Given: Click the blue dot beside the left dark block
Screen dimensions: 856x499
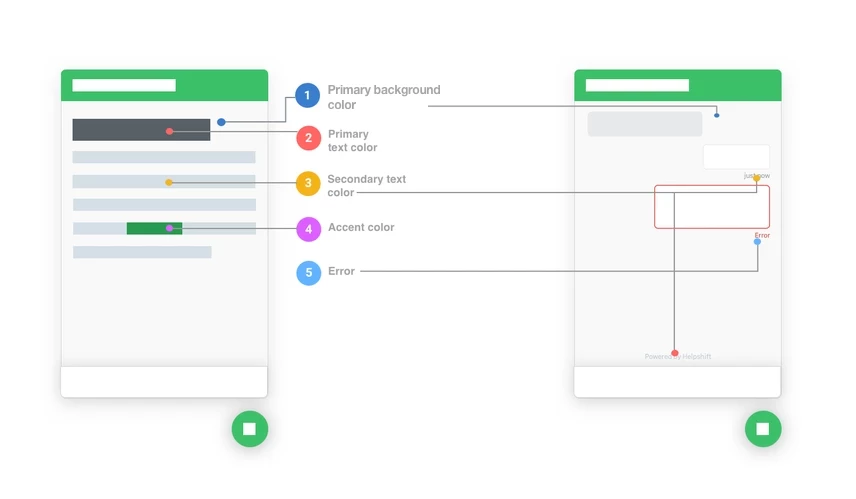Looking at the screenshot, I should tap(221, 122).
